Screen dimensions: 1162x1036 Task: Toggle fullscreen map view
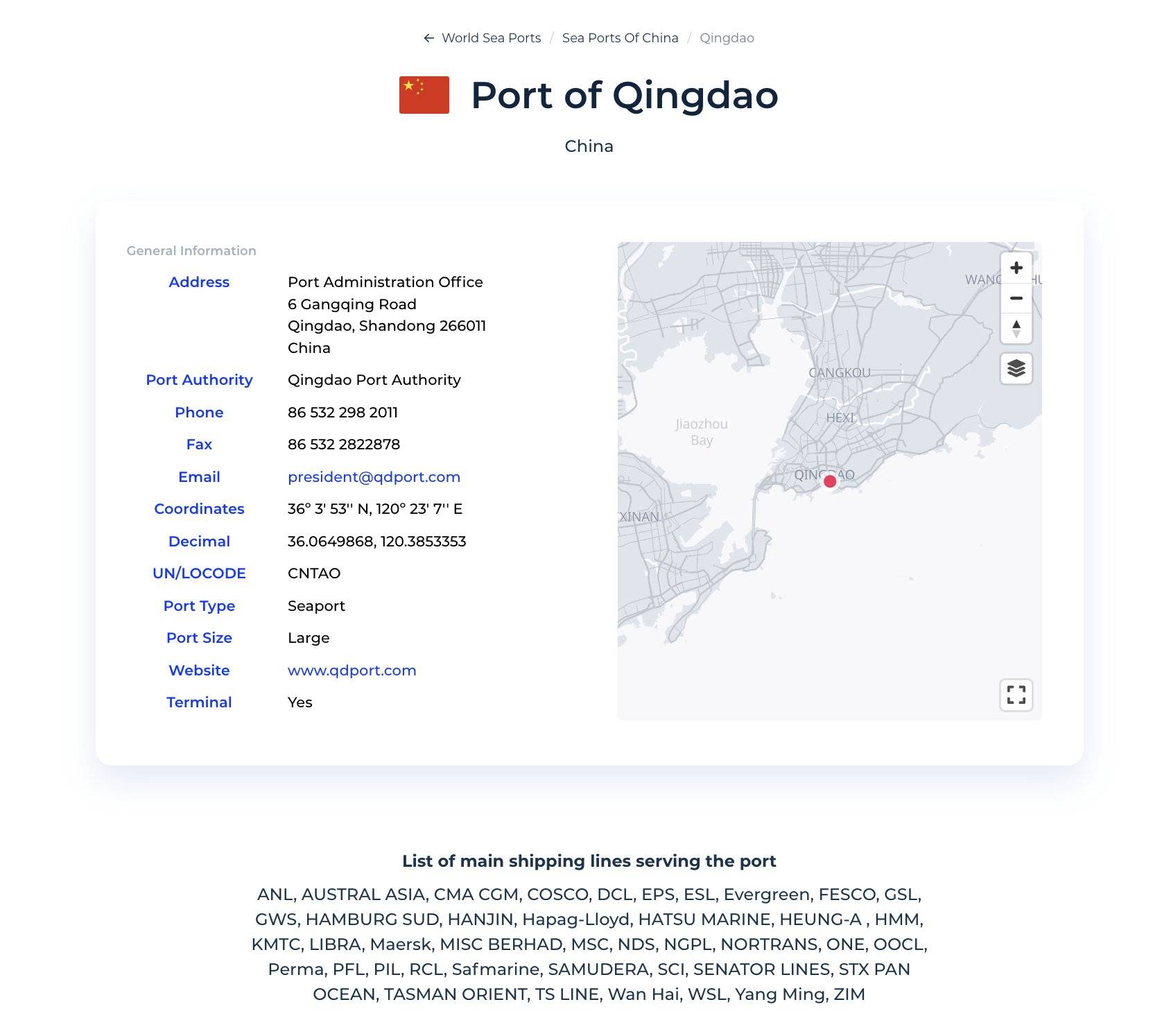pos(1016,695)
